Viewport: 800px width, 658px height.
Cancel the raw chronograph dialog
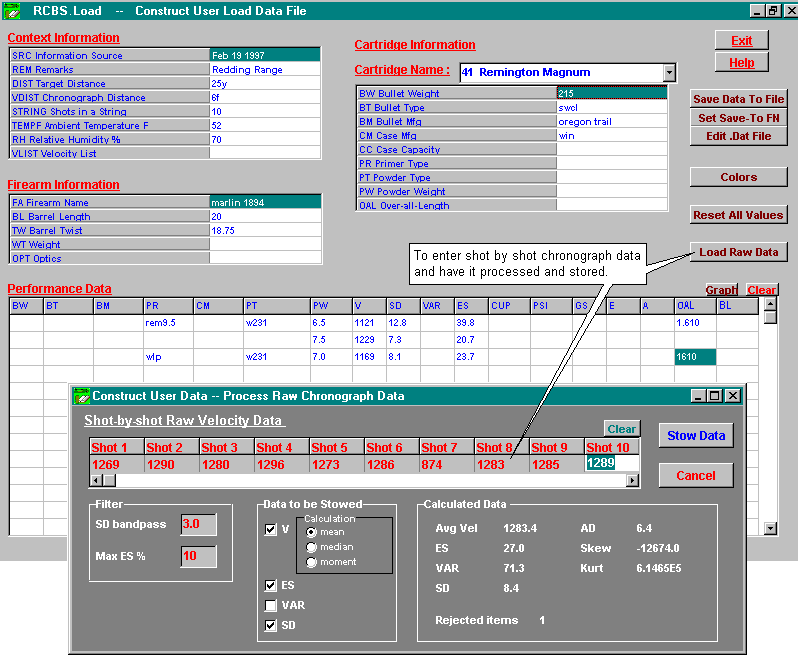point(696,475)
